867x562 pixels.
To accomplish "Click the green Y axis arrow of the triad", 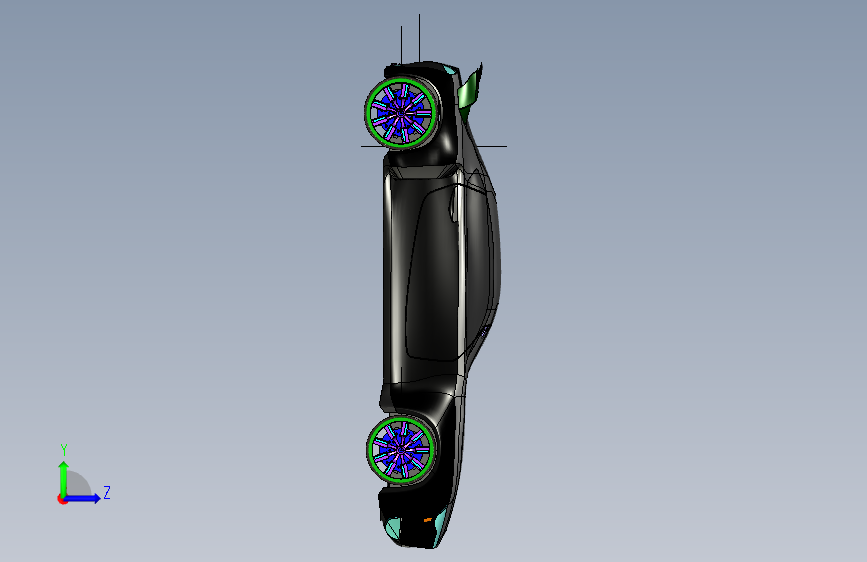I will point(64,478).
